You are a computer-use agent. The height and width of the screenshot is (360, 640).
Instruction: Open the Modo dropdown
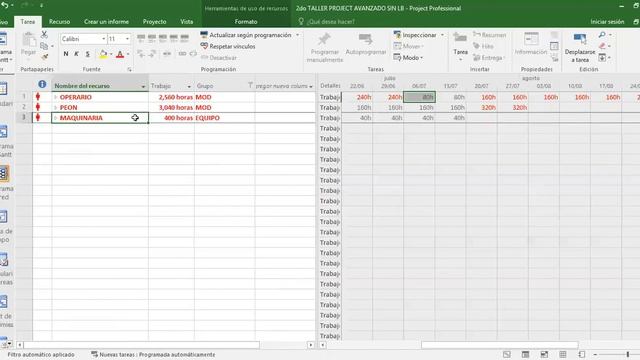pyautogui.click(x=408, y=58)
